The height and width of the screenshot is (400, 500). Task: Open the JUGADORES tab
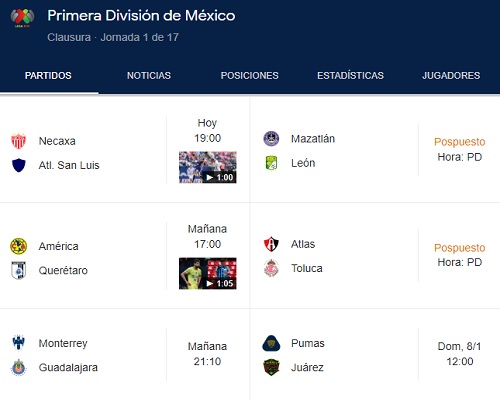451,76
